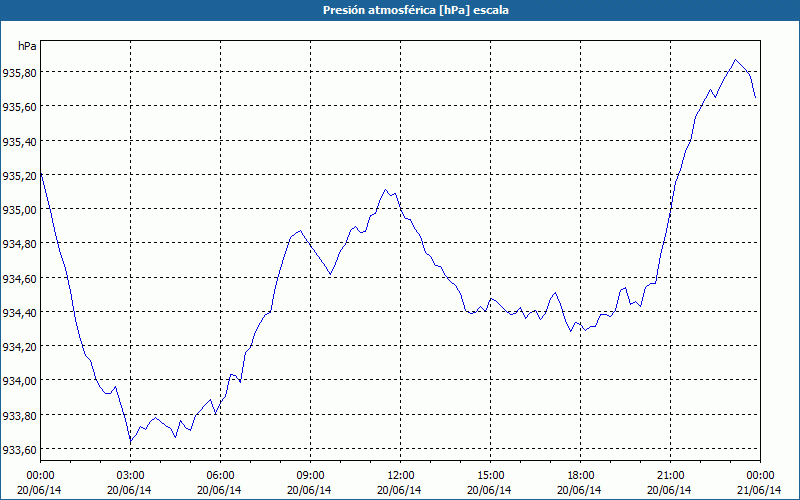
Task: Click the 21/06/14 date label
Action: [759, 490]
